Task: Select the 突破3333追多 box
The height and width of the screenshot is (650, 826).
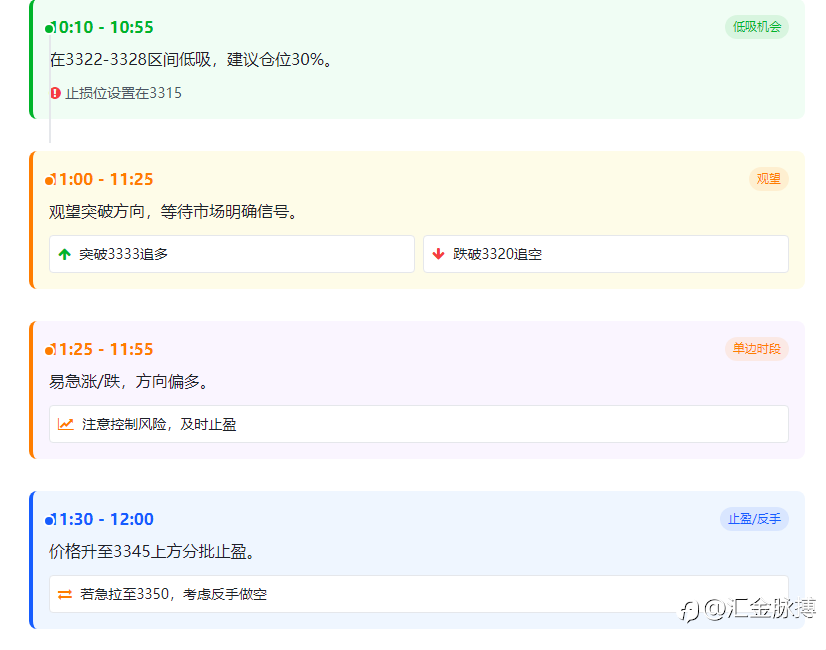Action: pyautogui.click(x=232, y=254)
